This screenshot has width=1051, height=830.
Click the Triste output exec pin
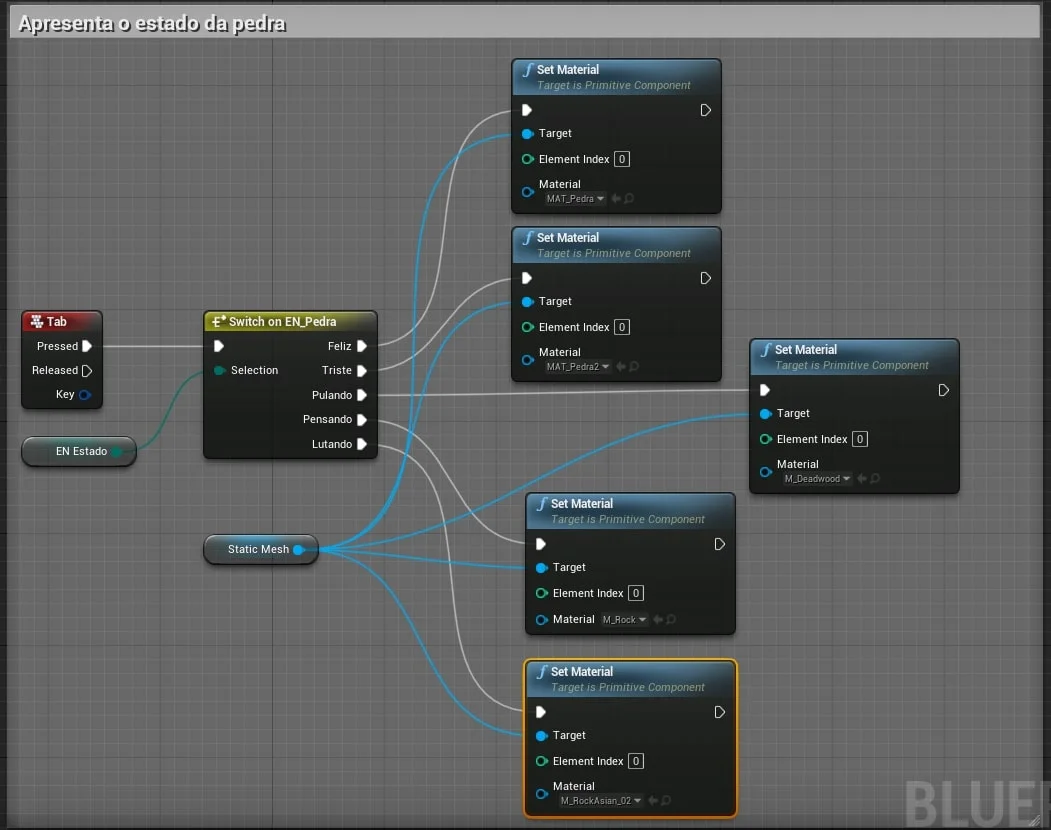362,371
